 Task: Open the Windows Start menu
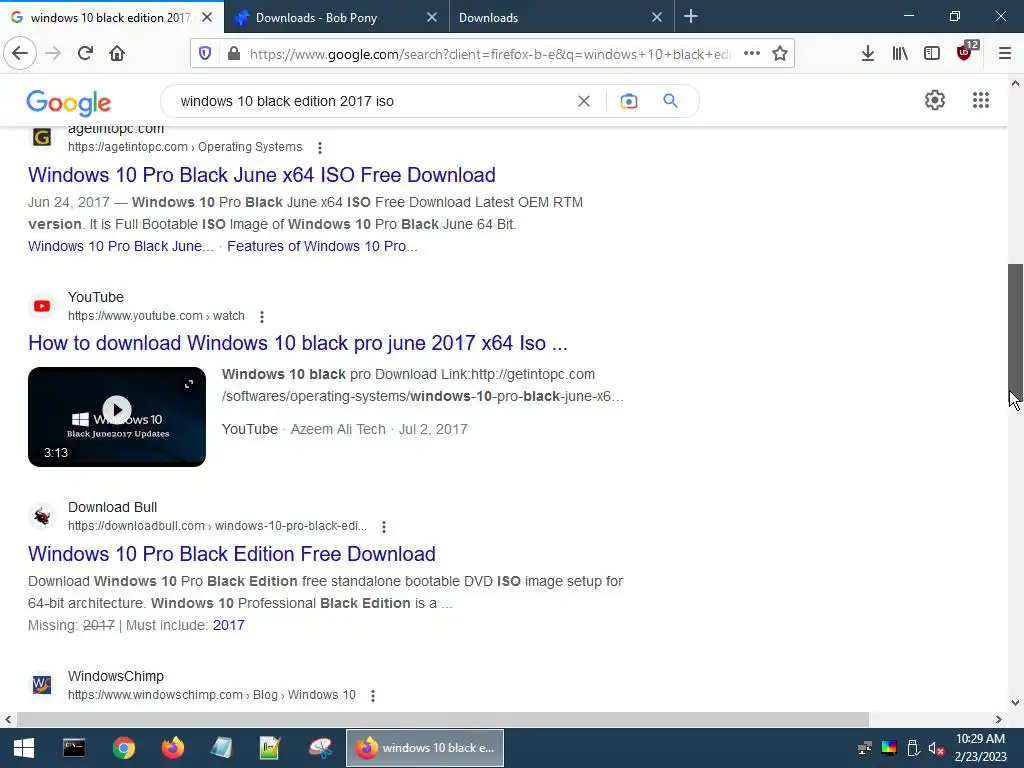coord(24,748)
